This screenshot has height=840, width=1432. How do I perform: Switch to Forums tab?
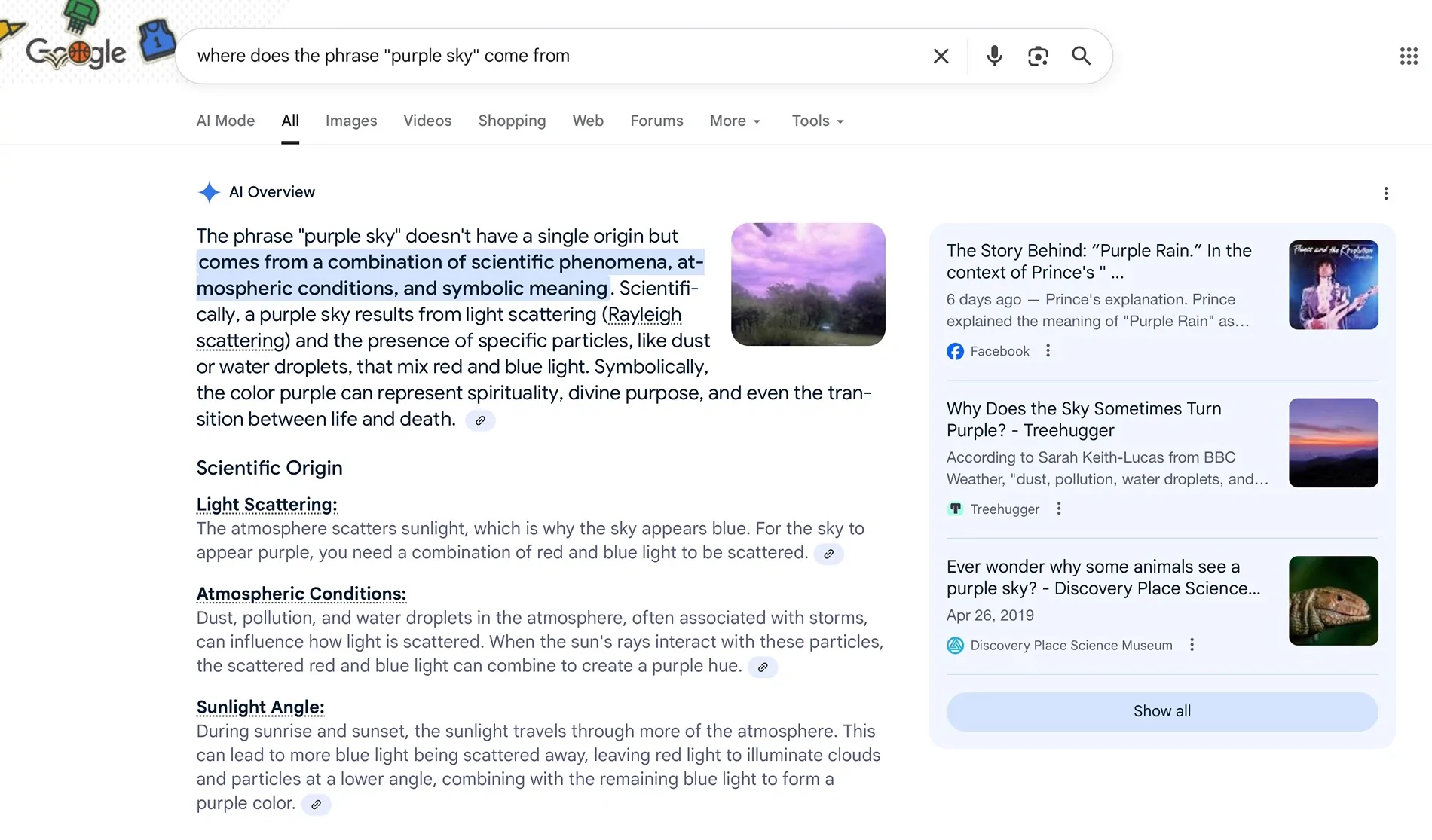click(656, 121)
